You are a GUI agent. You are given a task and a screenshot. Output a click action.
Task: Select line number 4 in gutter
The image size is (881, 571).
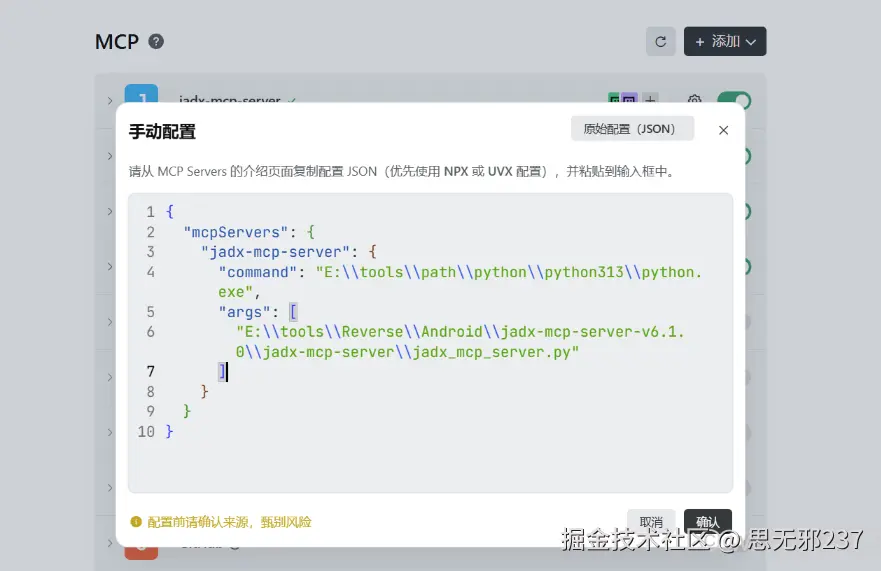coord(151,272)
